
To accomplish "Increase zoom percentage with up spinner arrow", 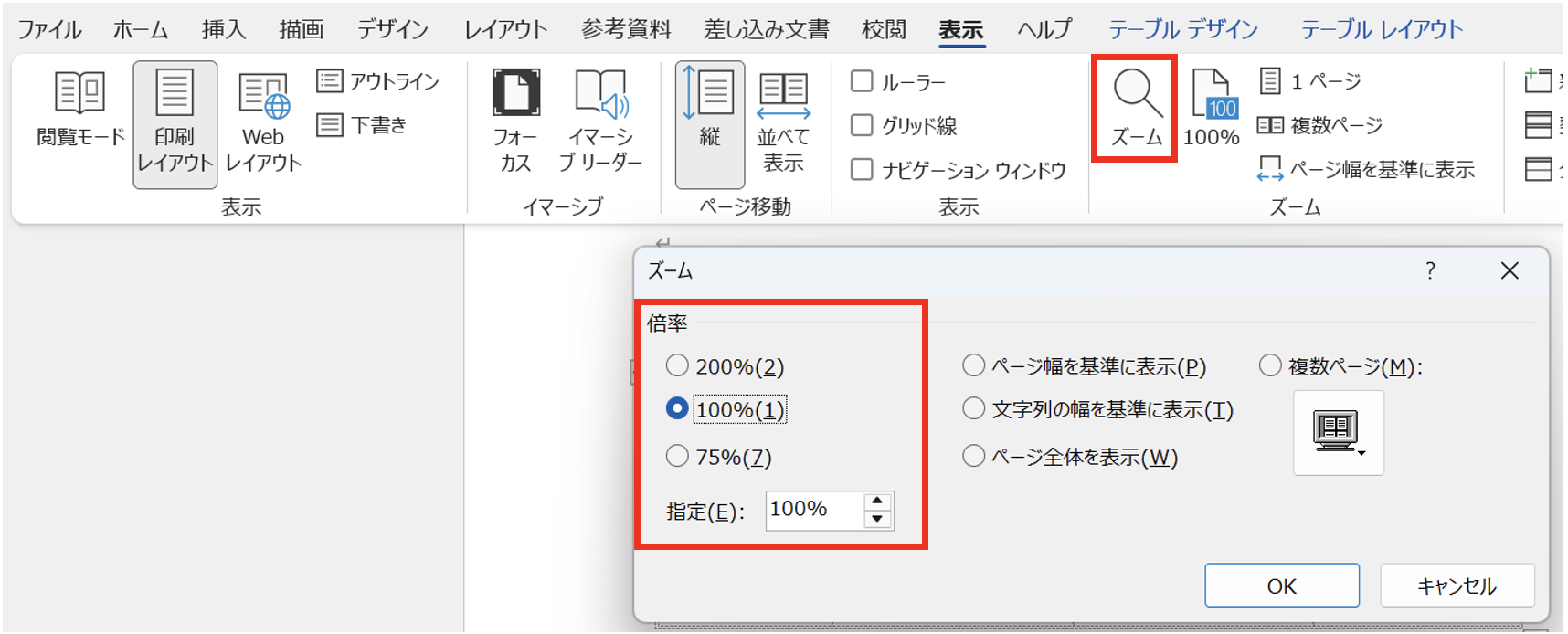I will (877, 501).
